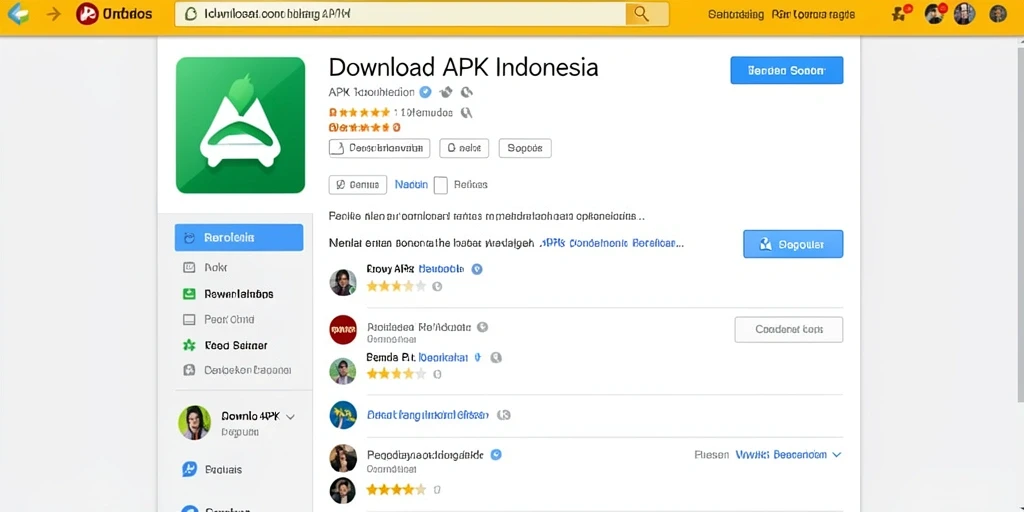Click the Download APK Indonesia title
The image size is (1024, 512).
coord(463,67)
